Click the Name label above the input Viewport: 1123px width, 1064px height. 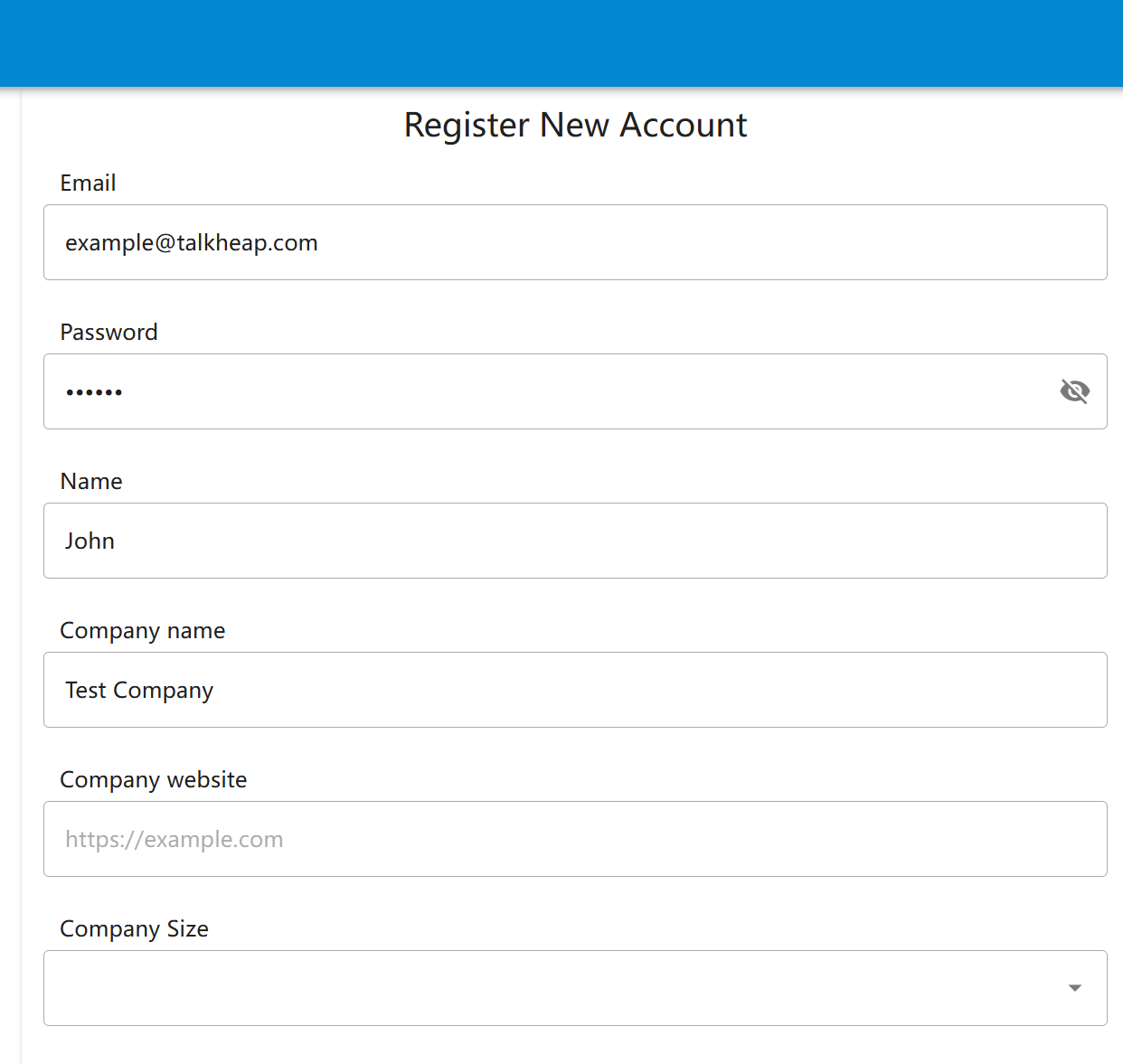pos(90,481)
